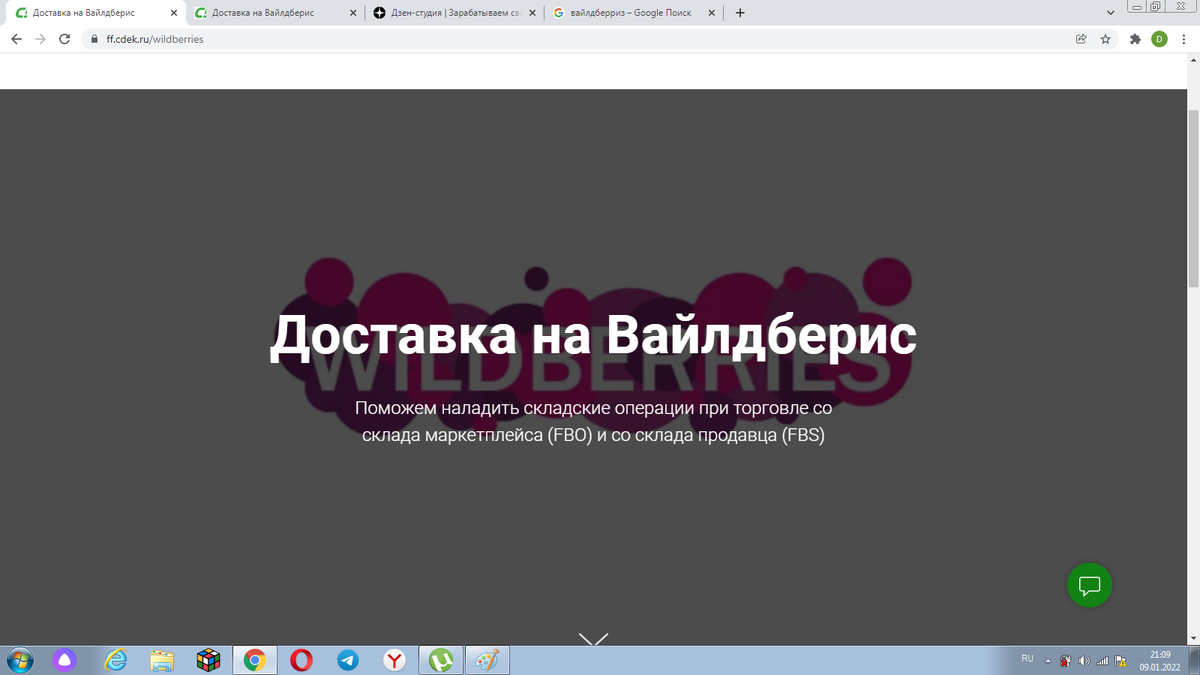Open the green D profile avatar
This screenshot has height=675, width=1200.
(1159, 39)
